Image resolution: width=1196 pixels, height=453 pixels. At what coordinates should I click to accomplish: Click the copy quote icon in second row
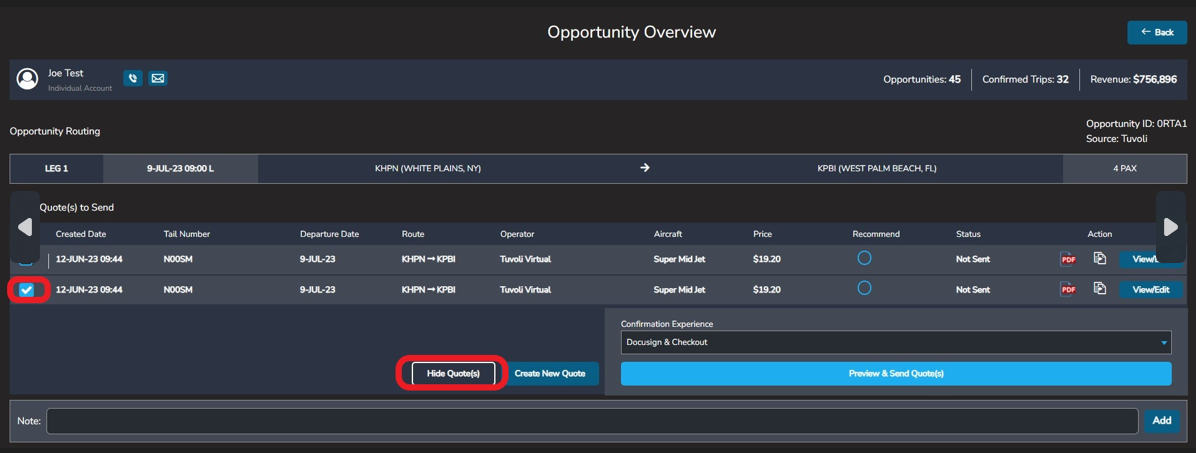click(1099, 289)
